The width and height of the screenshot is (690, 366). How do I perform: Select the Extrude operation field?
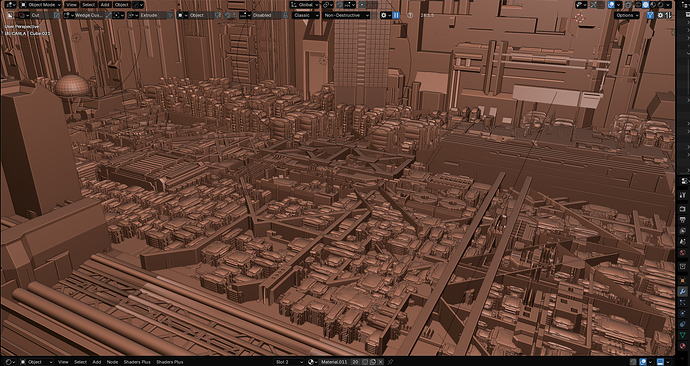(154, 15)
